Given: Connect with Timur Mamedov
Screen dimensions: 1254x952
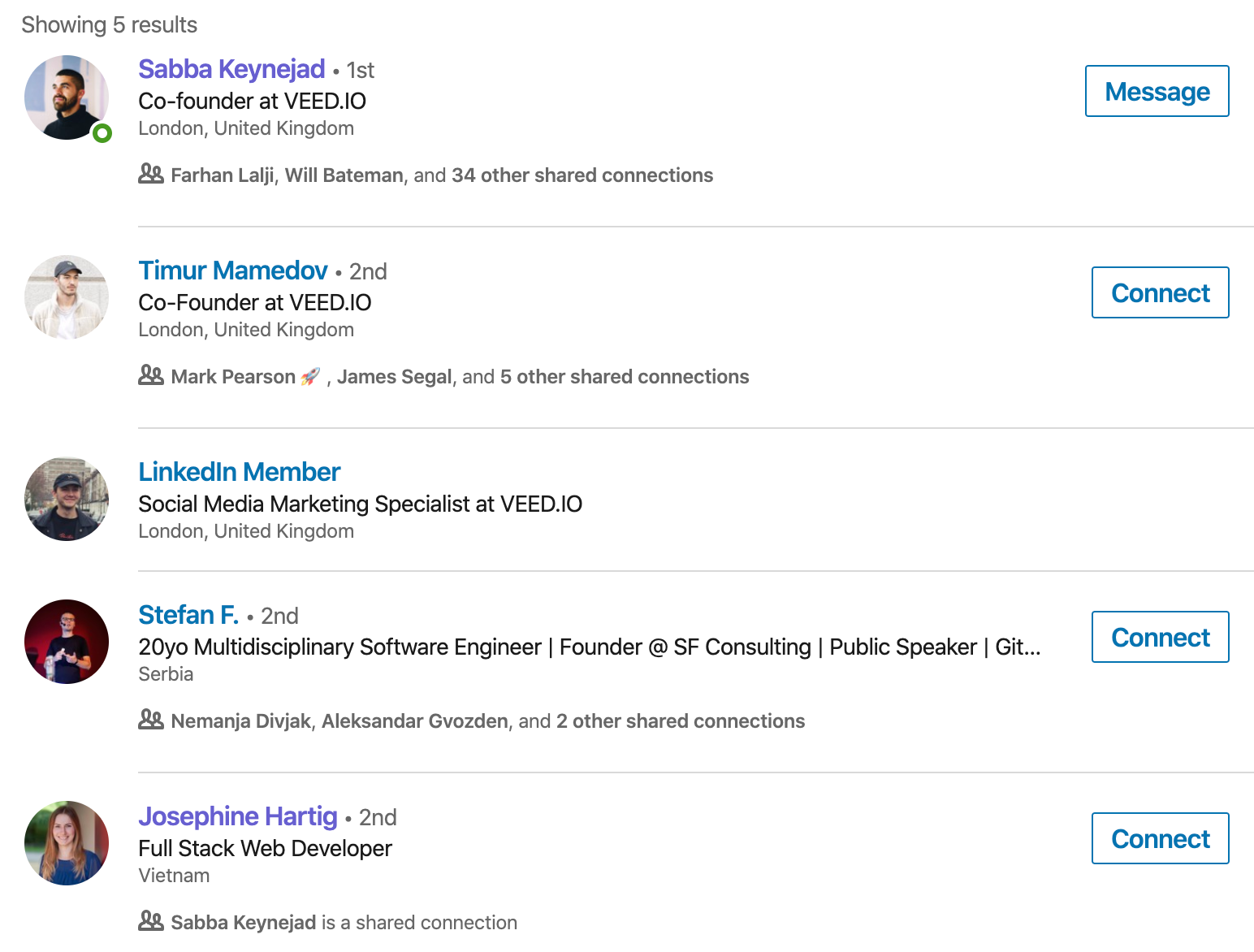Looking at the screenshot, I should tap(1160, 292).
